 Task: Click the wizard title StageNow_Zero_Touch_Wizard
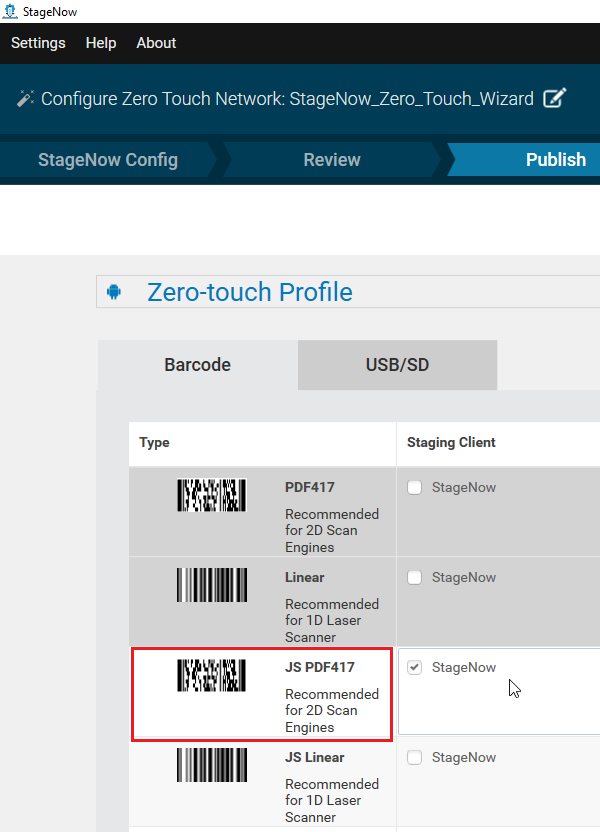[x=412, y=99]
